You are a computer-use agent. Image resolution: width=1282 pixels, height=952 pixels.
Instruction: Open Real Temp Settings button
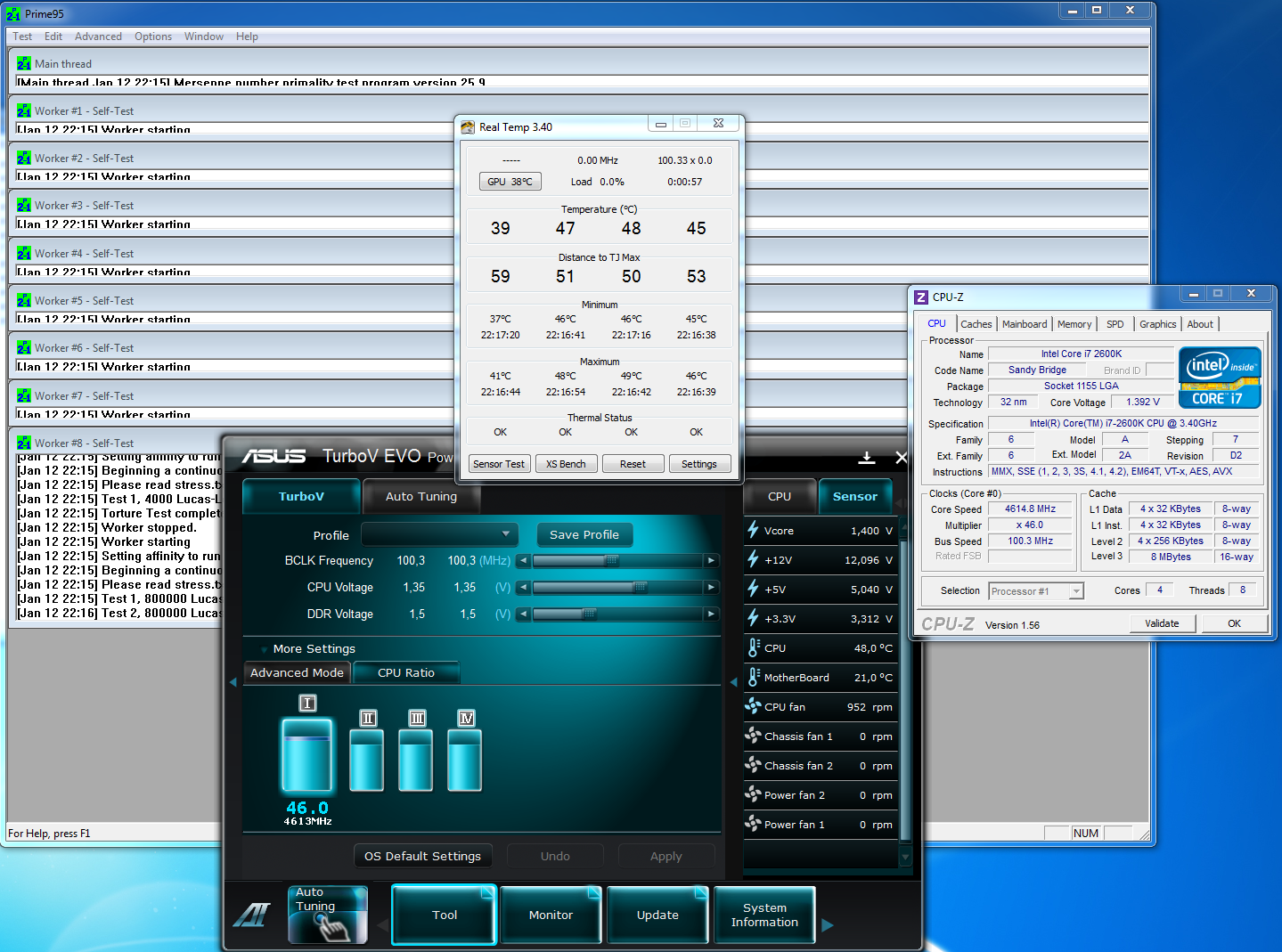click(x=699, y=464)
